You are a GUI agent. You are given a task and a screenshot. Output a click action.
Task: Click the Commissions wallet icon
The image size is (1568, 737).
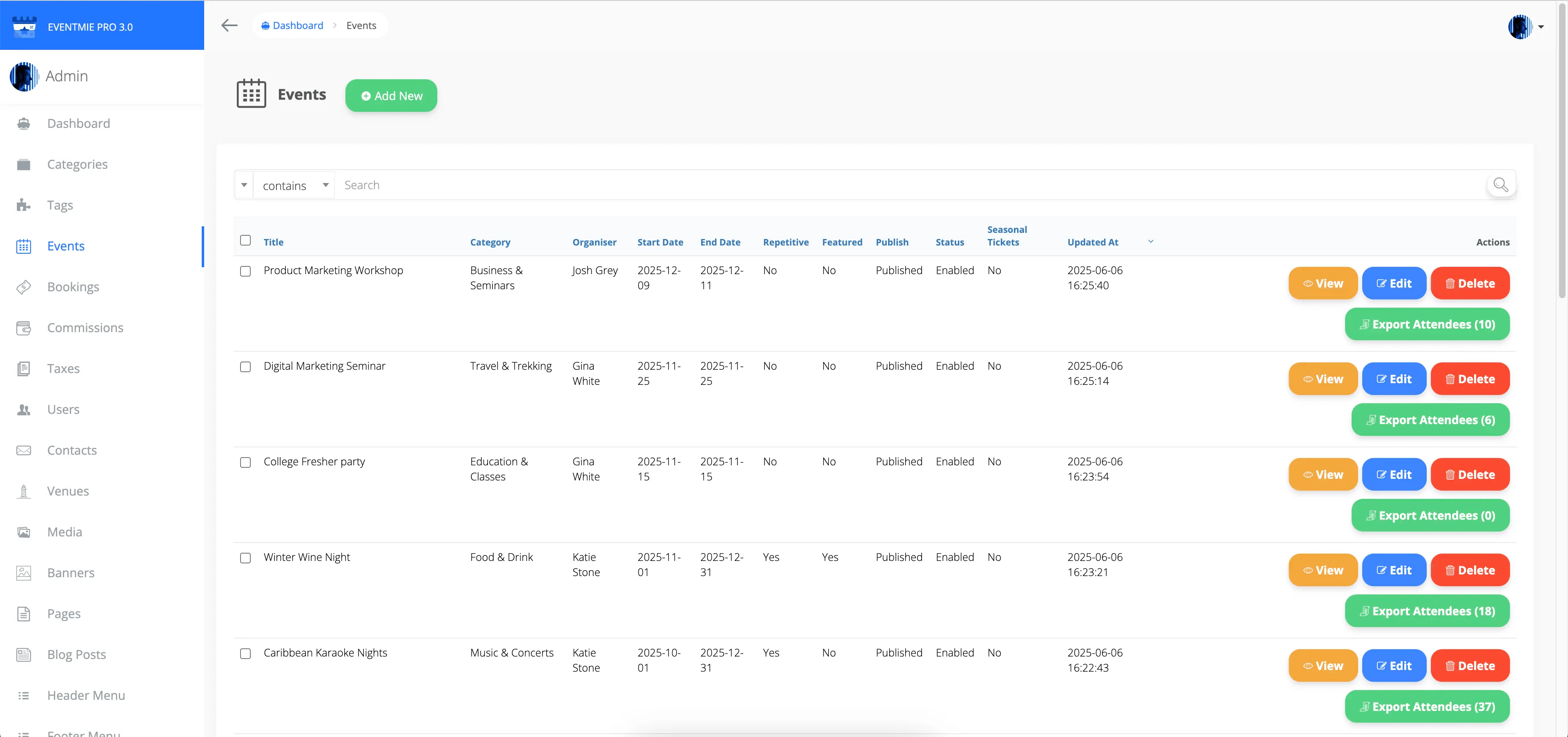point(24,328)
